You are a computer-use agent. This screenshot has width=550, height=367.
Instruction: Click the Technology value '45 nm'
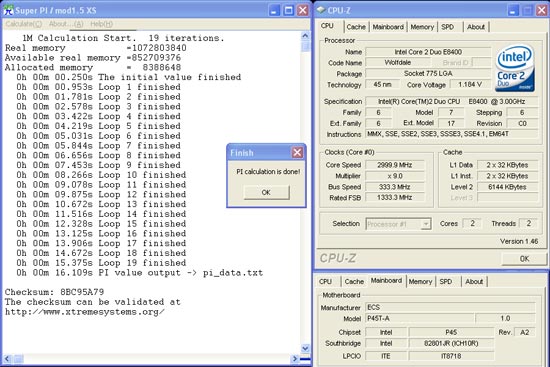[x=382, y=84]
